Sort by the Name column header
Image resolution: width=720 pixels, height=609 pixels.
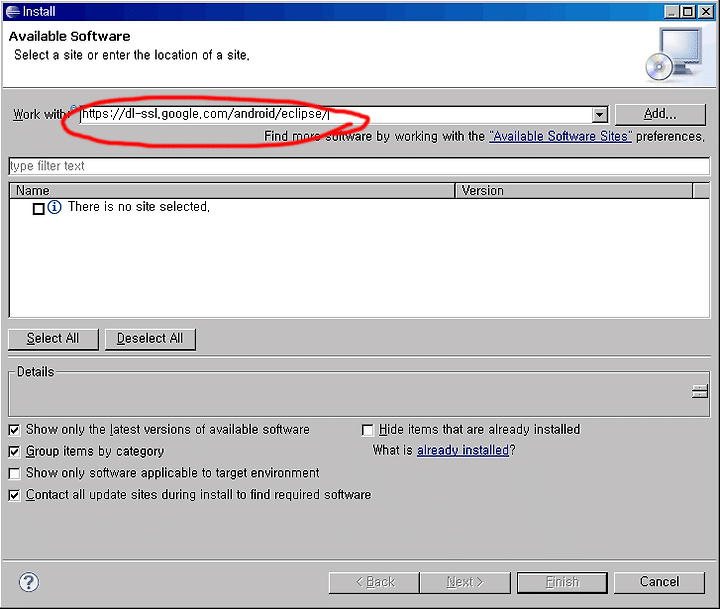point(232,191)
